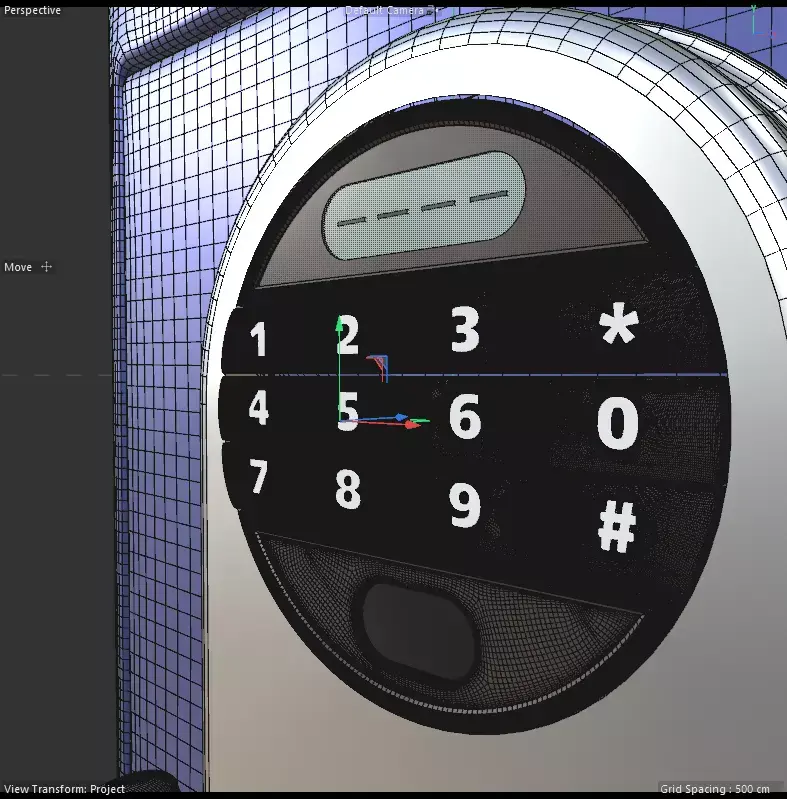Click the Grid Spacing : 500 cm readout
The image size is (787, 799).
click(715, 789)
